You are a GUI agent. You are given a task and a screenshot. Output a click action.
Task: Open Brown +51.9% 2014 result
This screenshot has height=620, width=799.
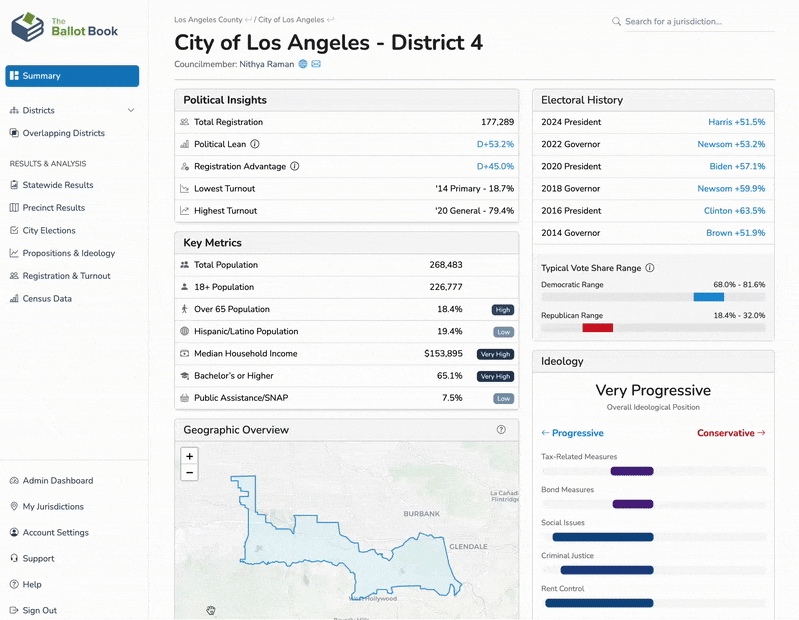pos(735,233)
